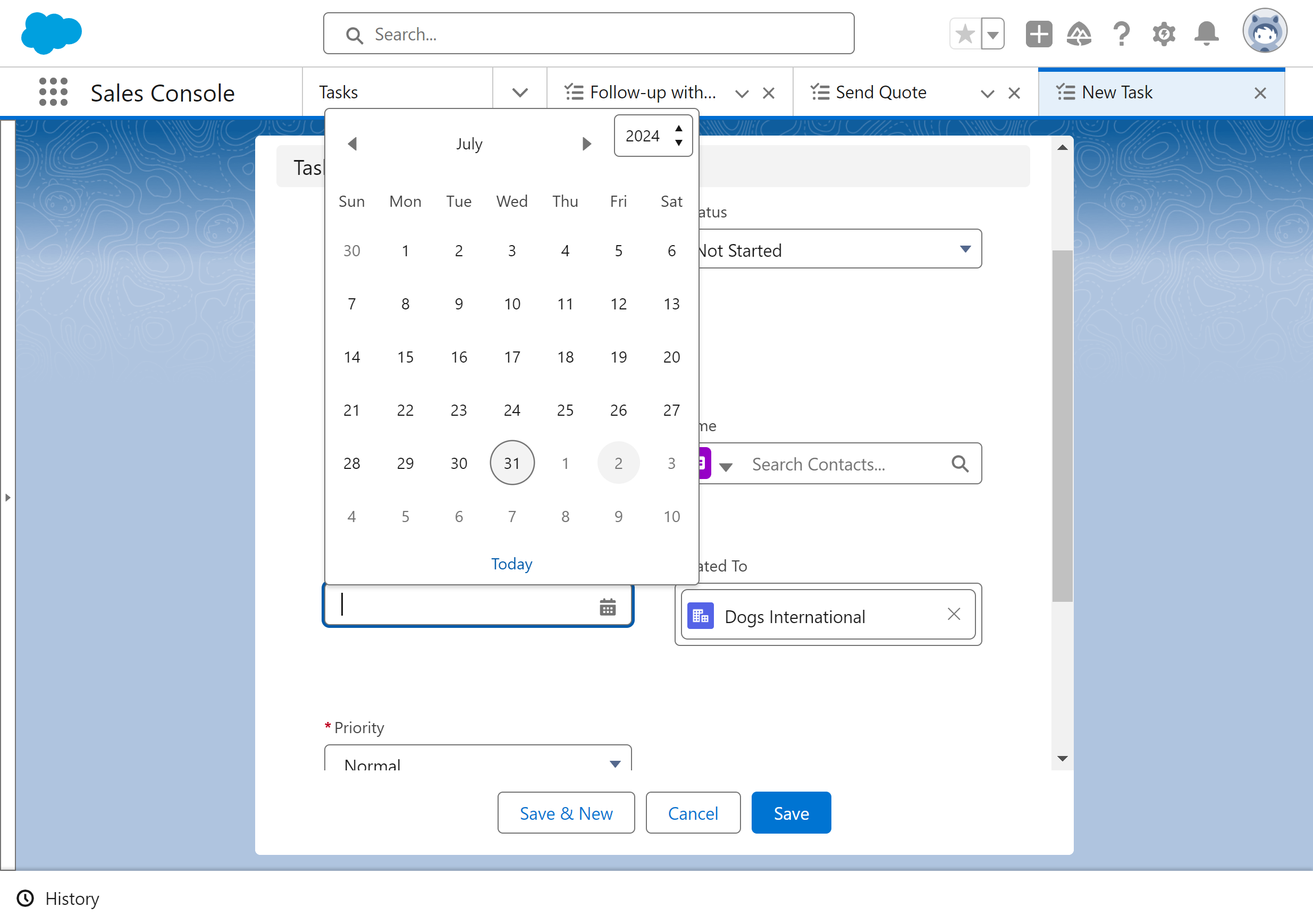The image size is (1313, 924).
Task: Open the Help question mark icon
Action: click(1122, 33)
